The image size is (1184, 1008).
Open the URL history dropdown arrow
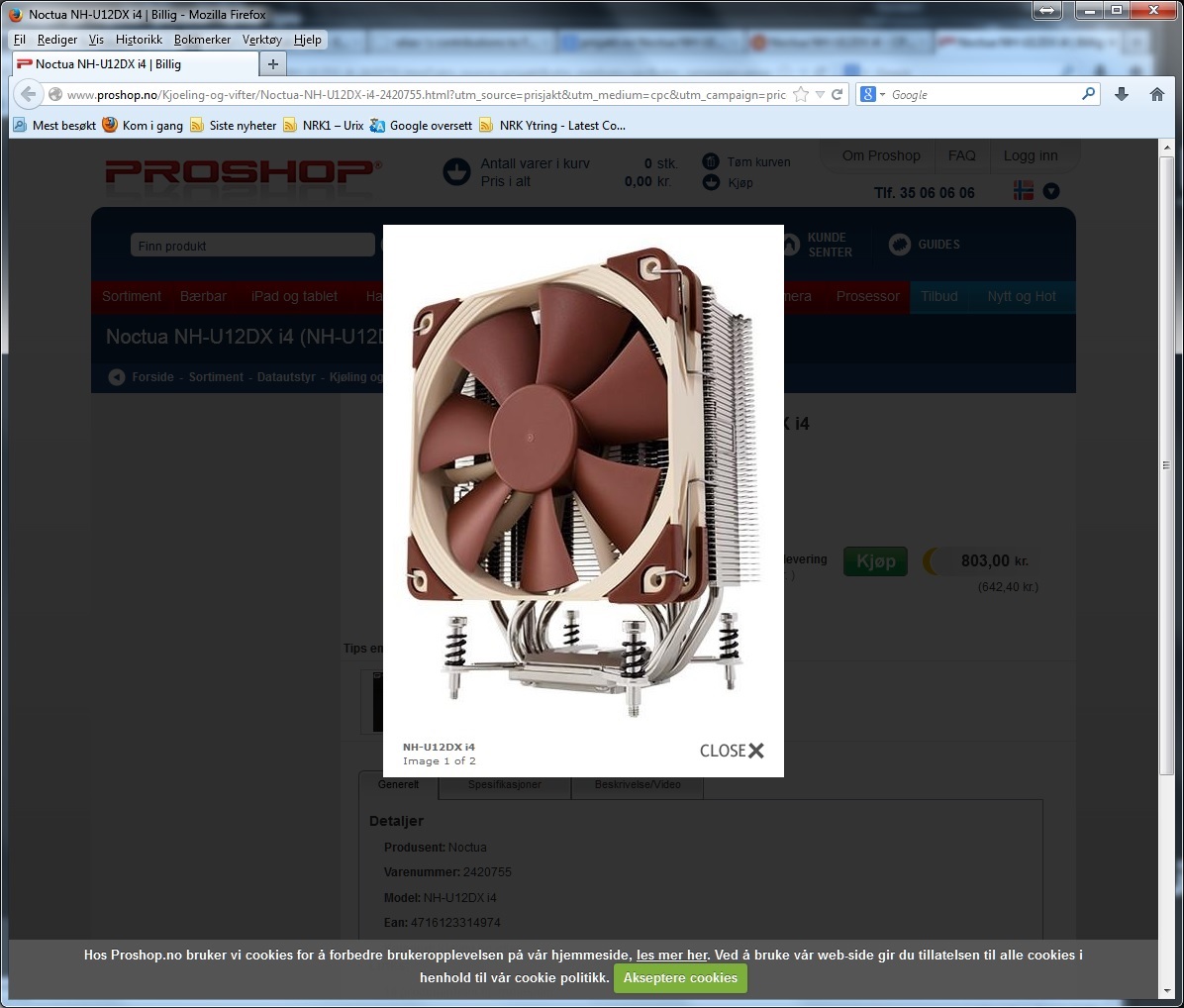coord(820,94)
